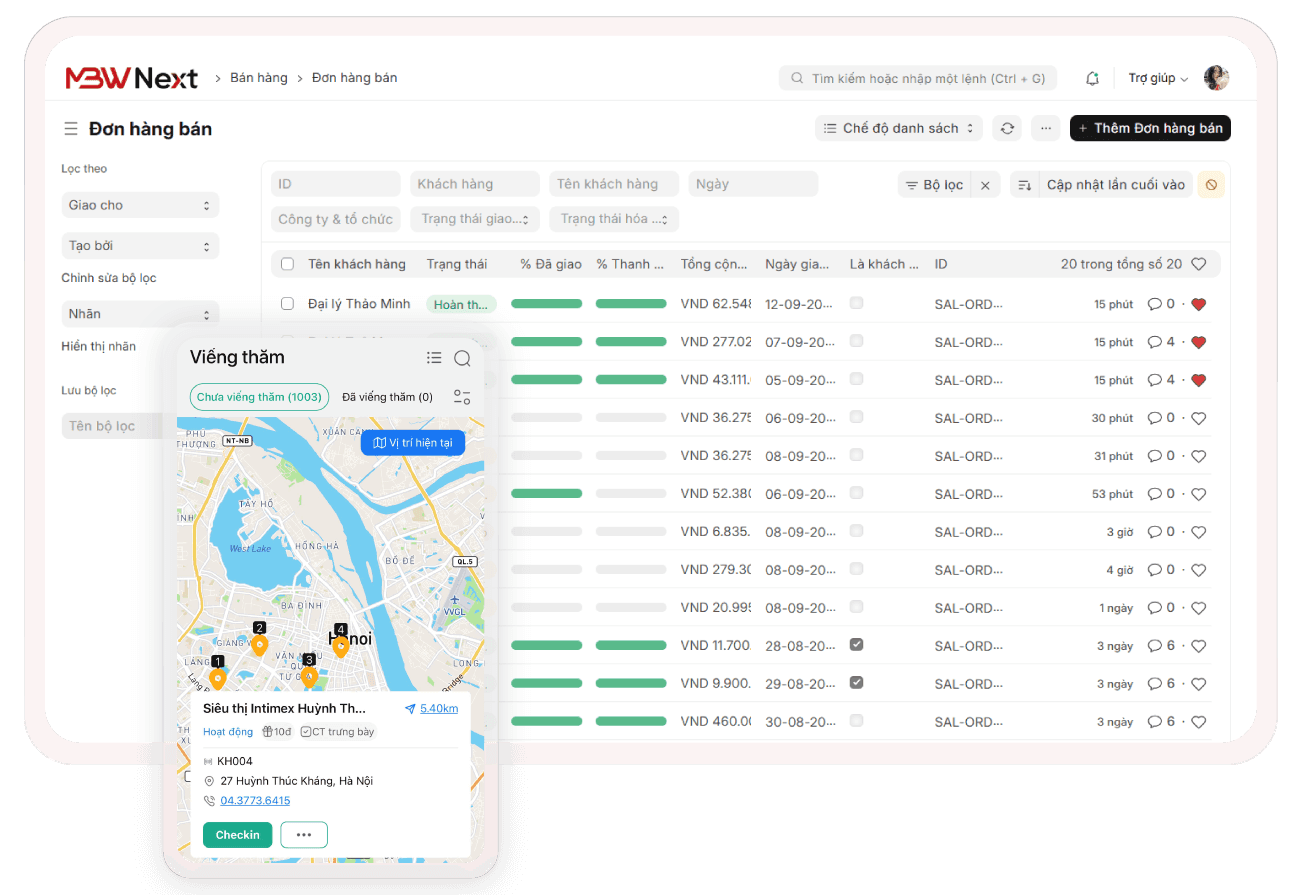
Task: Click the search command input field
Action: 917,78
